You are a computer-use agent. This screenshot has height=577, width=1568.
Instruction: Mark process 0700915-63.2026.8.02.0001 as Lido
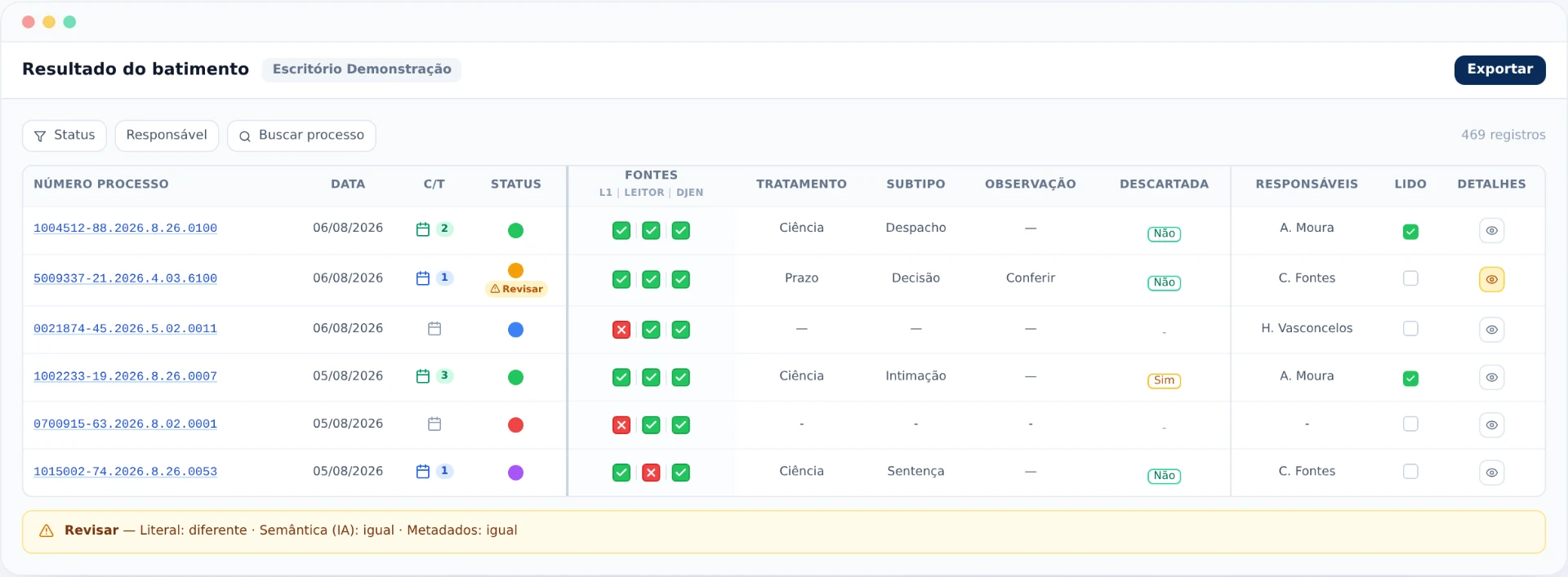click(1410, 424)
